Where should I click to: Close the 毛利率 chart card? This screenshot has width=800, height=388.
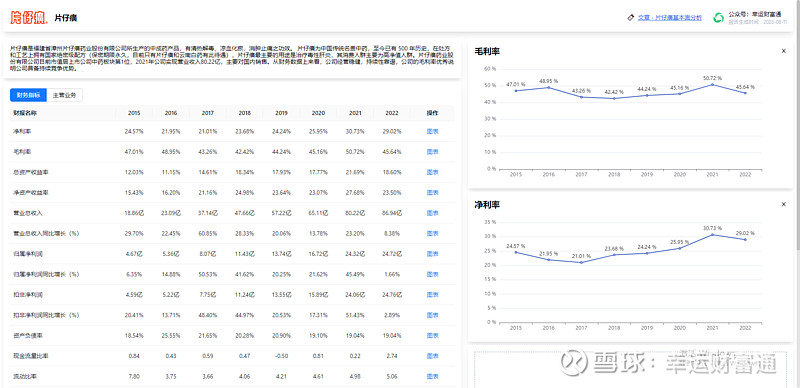[x=784, y=51]
